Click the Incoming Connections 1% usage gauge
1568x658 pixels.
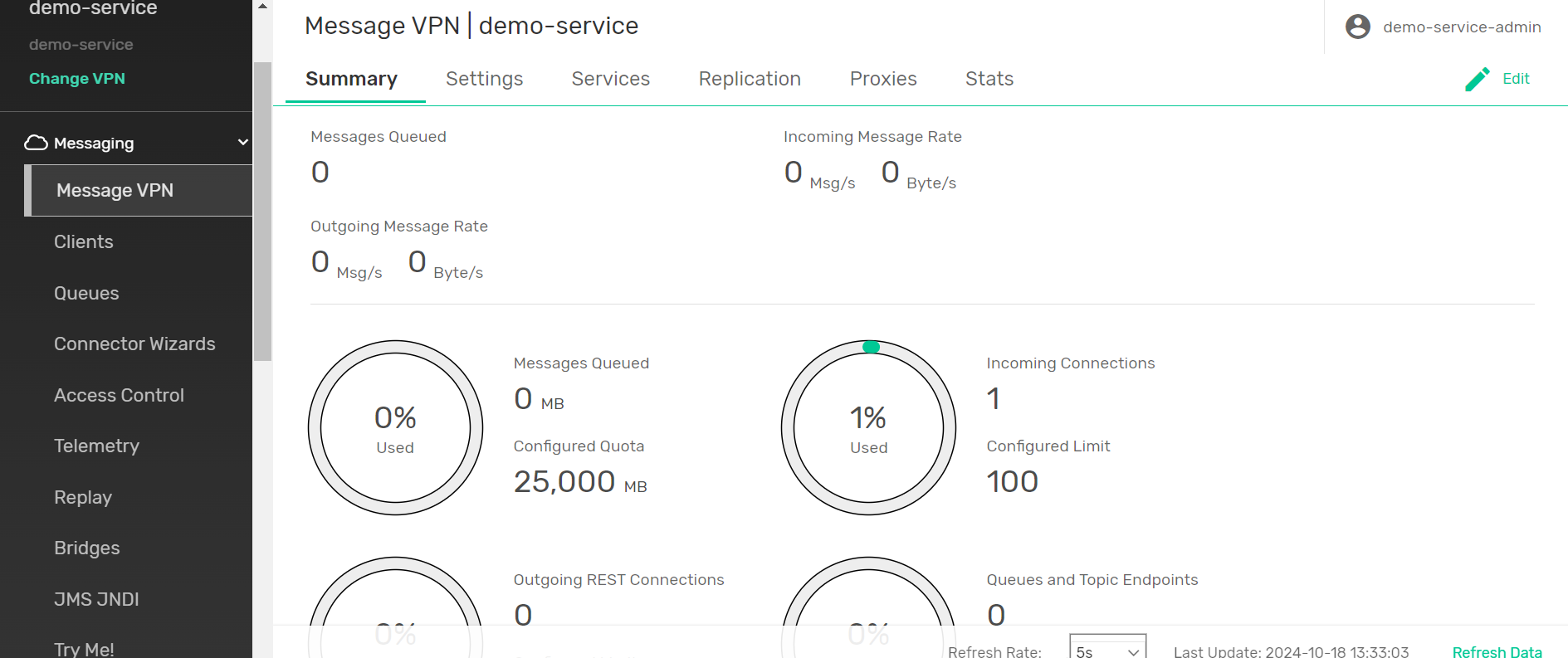868,428
